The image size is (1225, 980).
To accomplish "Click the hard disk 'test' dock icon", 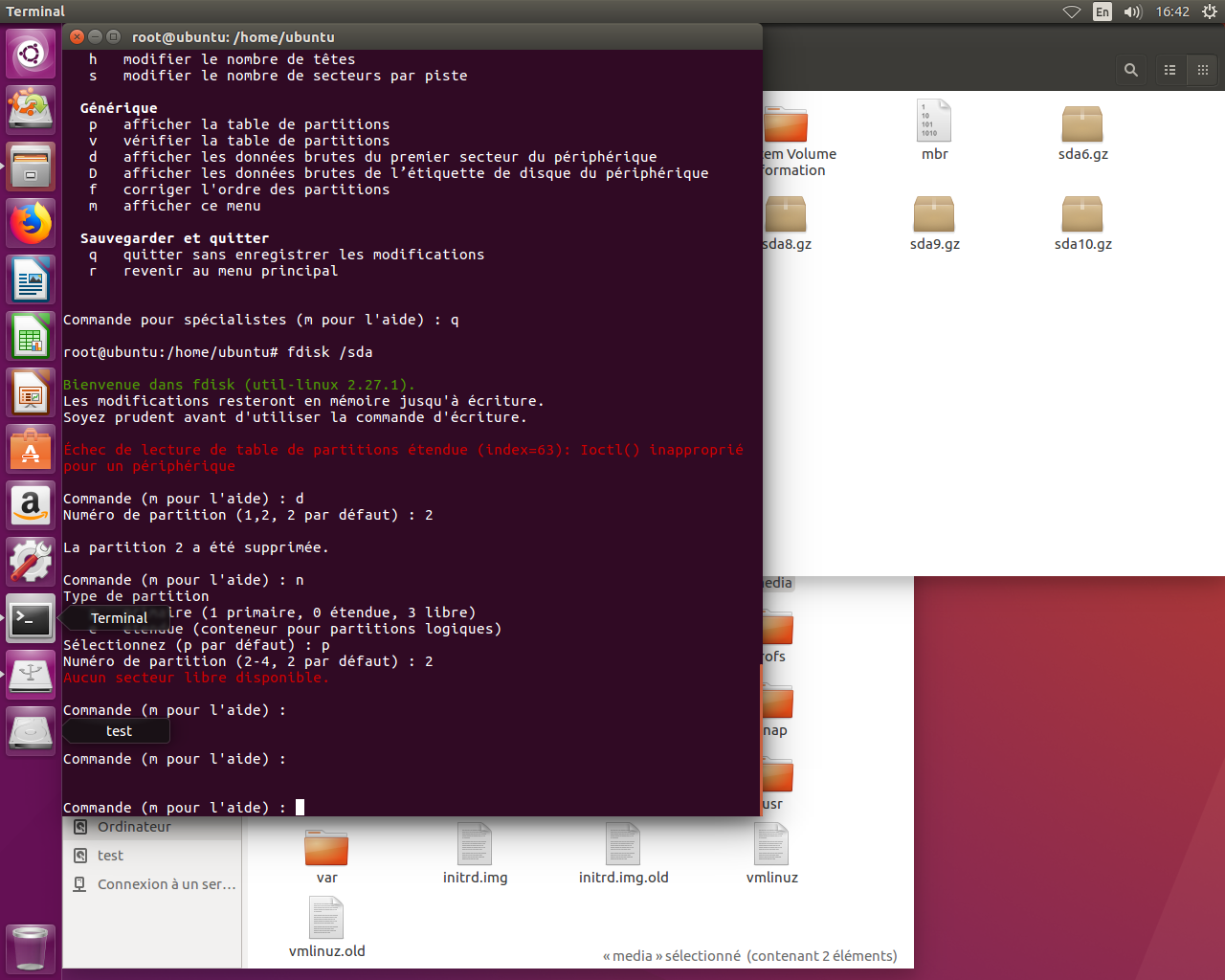I will (x=31, y=731).
